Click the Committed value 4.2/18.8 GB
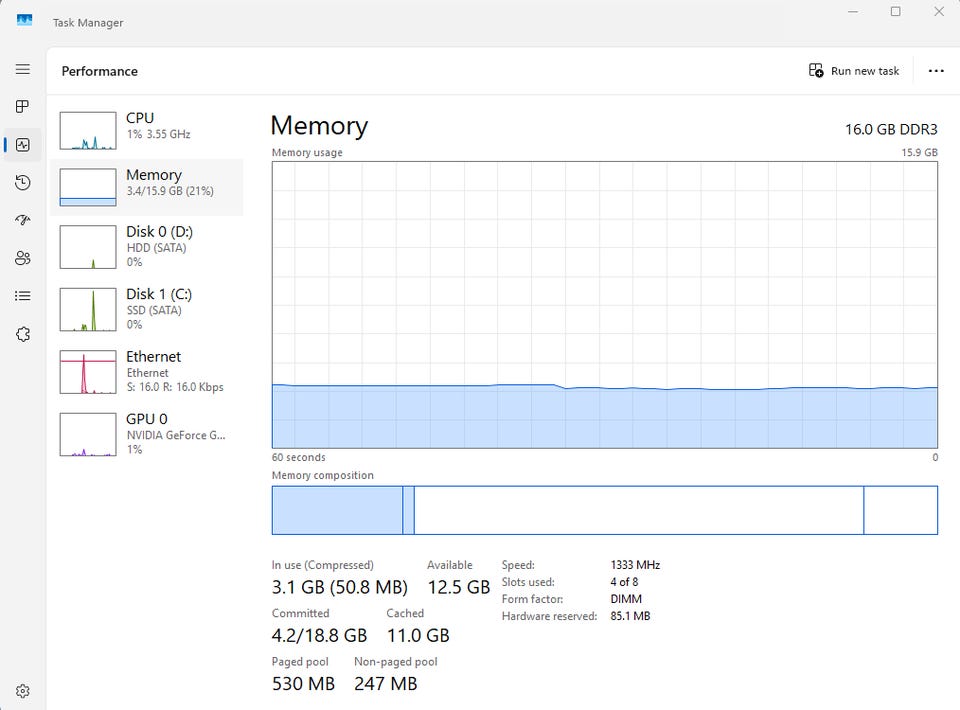Viewport: 960px width, 710px height. click(x=319, y=635)
